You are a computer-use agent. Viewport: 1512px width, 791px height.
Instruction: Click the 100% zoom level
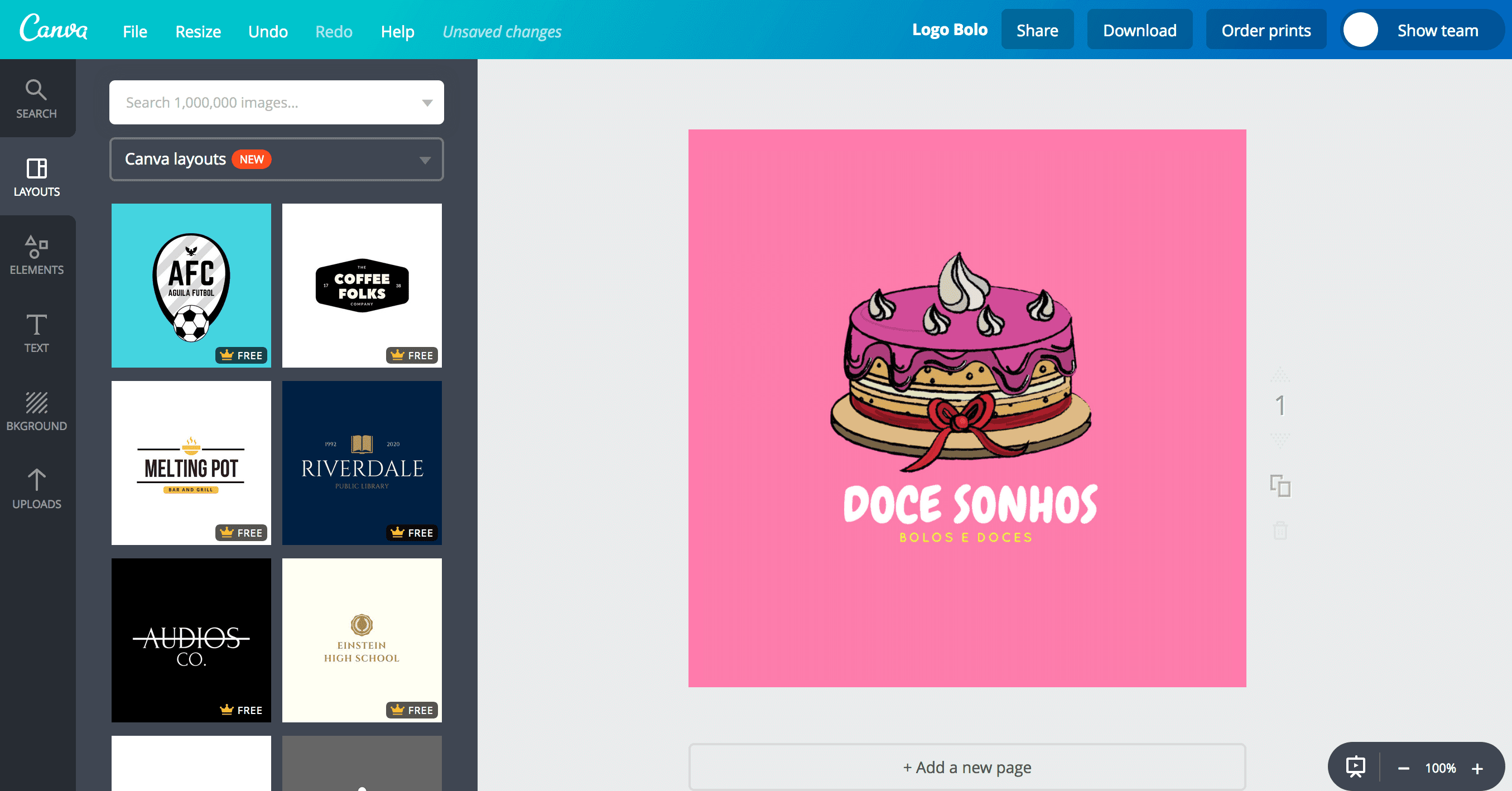coord(1441,768)
